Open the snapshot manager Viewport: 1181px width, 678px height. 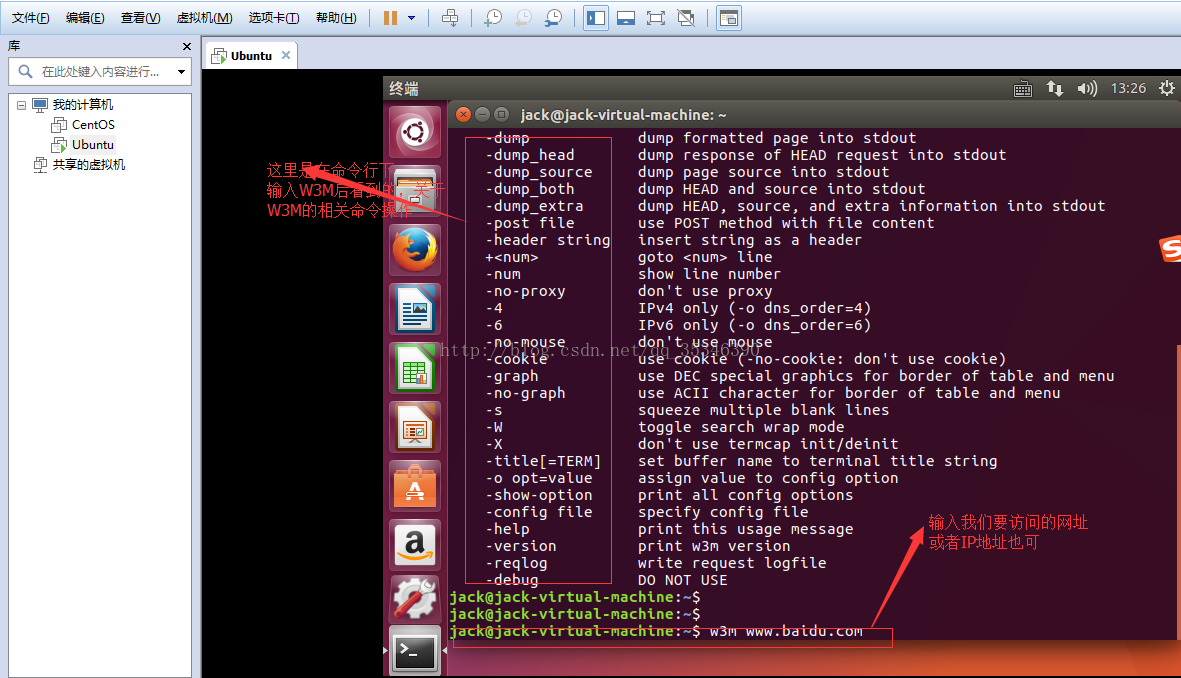pyautogui.click(x=553, y=18)
